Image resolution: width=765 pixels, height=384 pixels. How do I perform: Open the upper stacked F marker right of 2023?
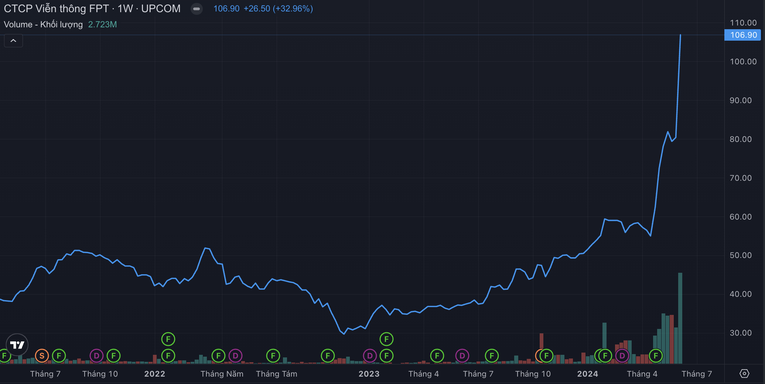click(386, 339)
